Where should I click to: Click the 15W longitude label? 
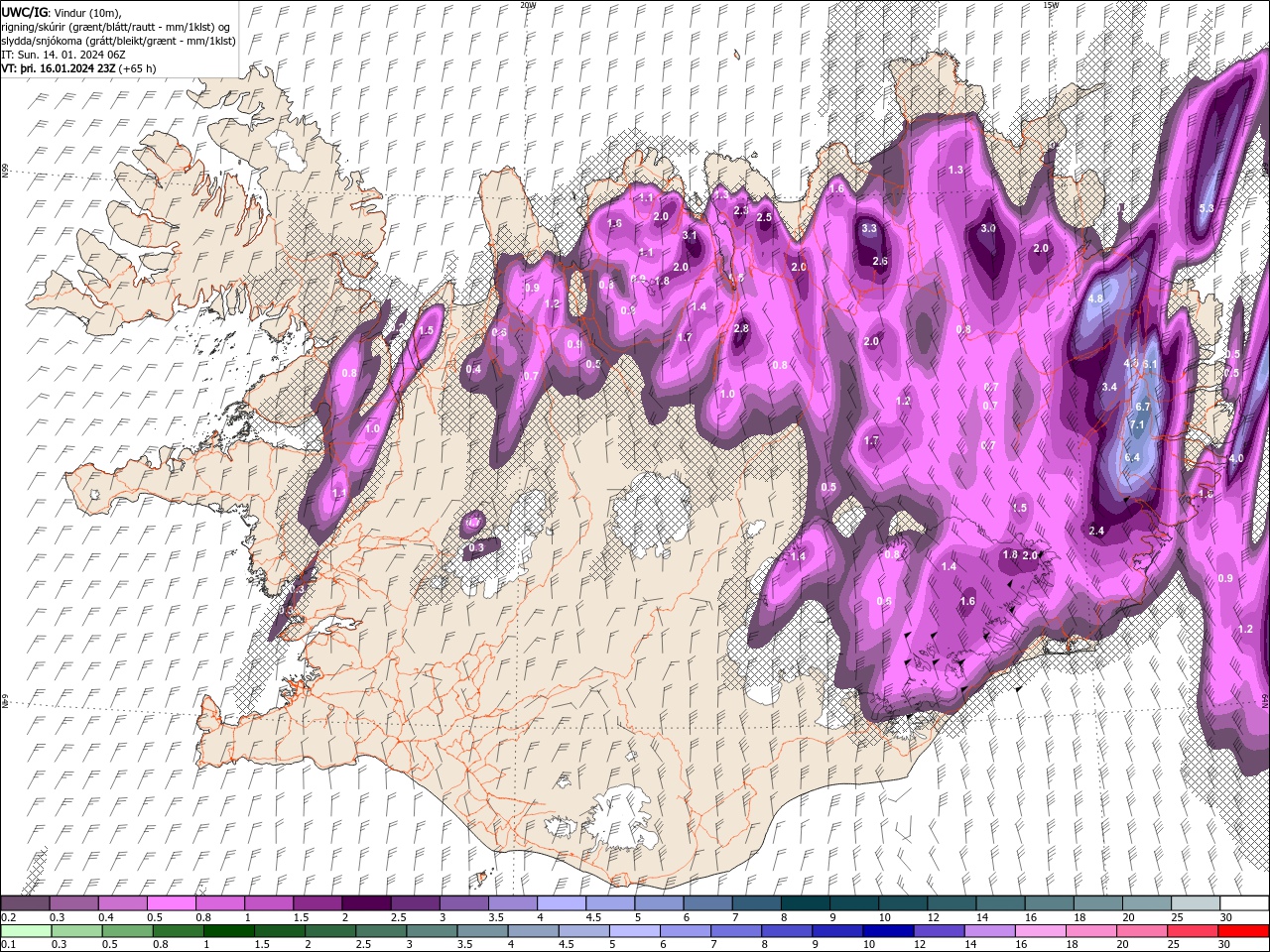[x=1051, y=5]
